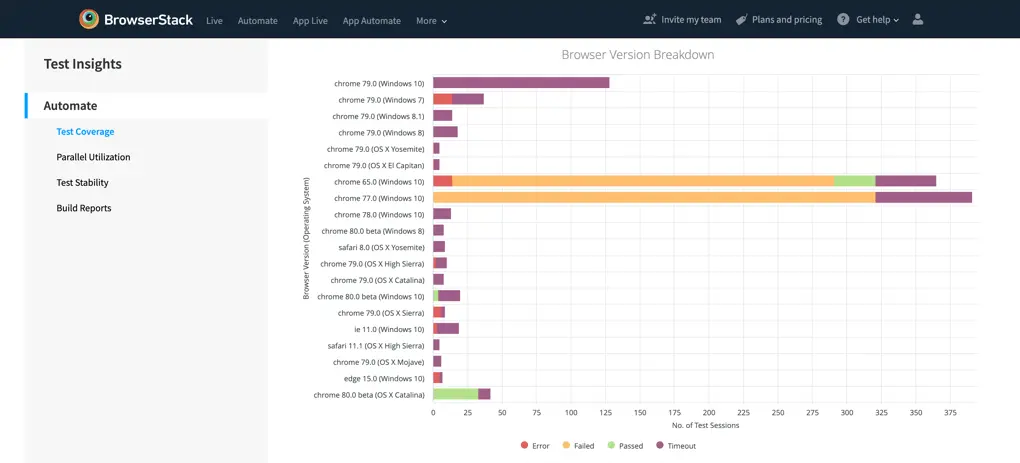Viewport: 1020px width, 463px height.
Task: Go to App Automate in navigation
Action: tap(371, 21)
